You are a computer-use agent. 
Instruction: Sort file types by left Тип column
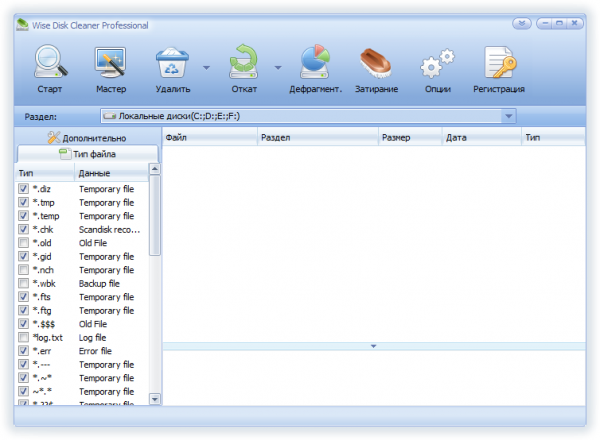point(45,173)
